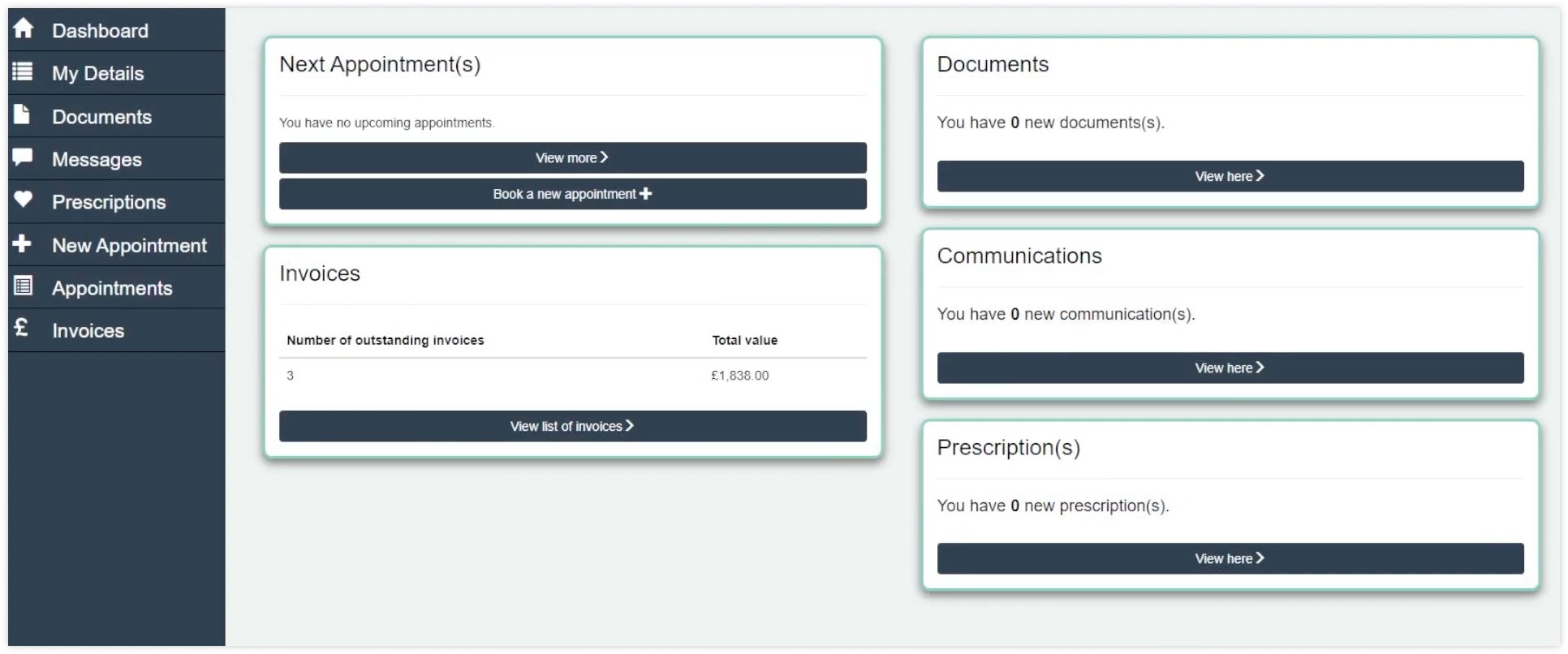Click the Invoices pound sign icon
Screen dimensions: 1568x654
click(22, 328)
